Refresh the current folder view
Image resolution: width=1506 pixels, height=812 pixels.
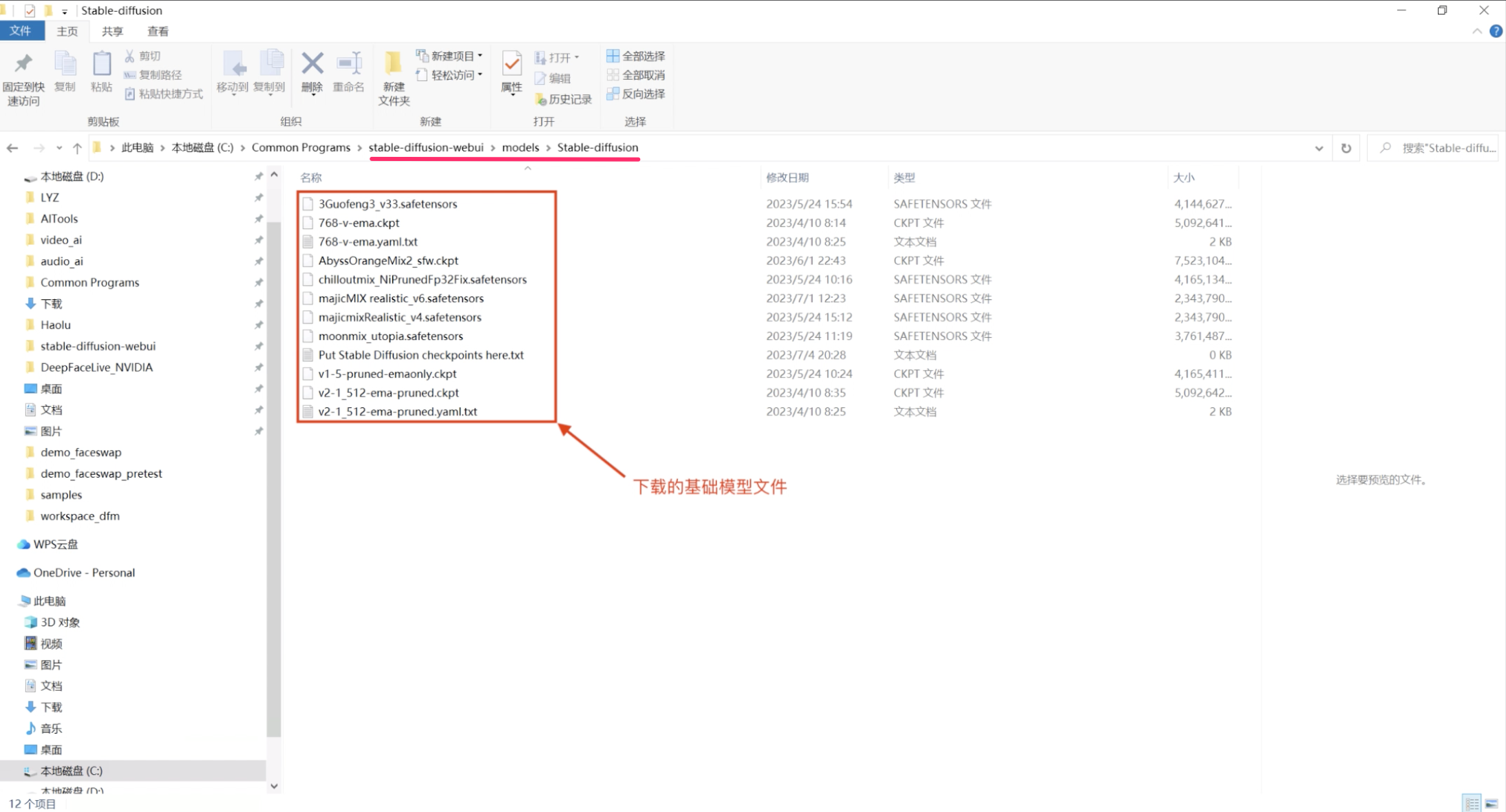1346,148
